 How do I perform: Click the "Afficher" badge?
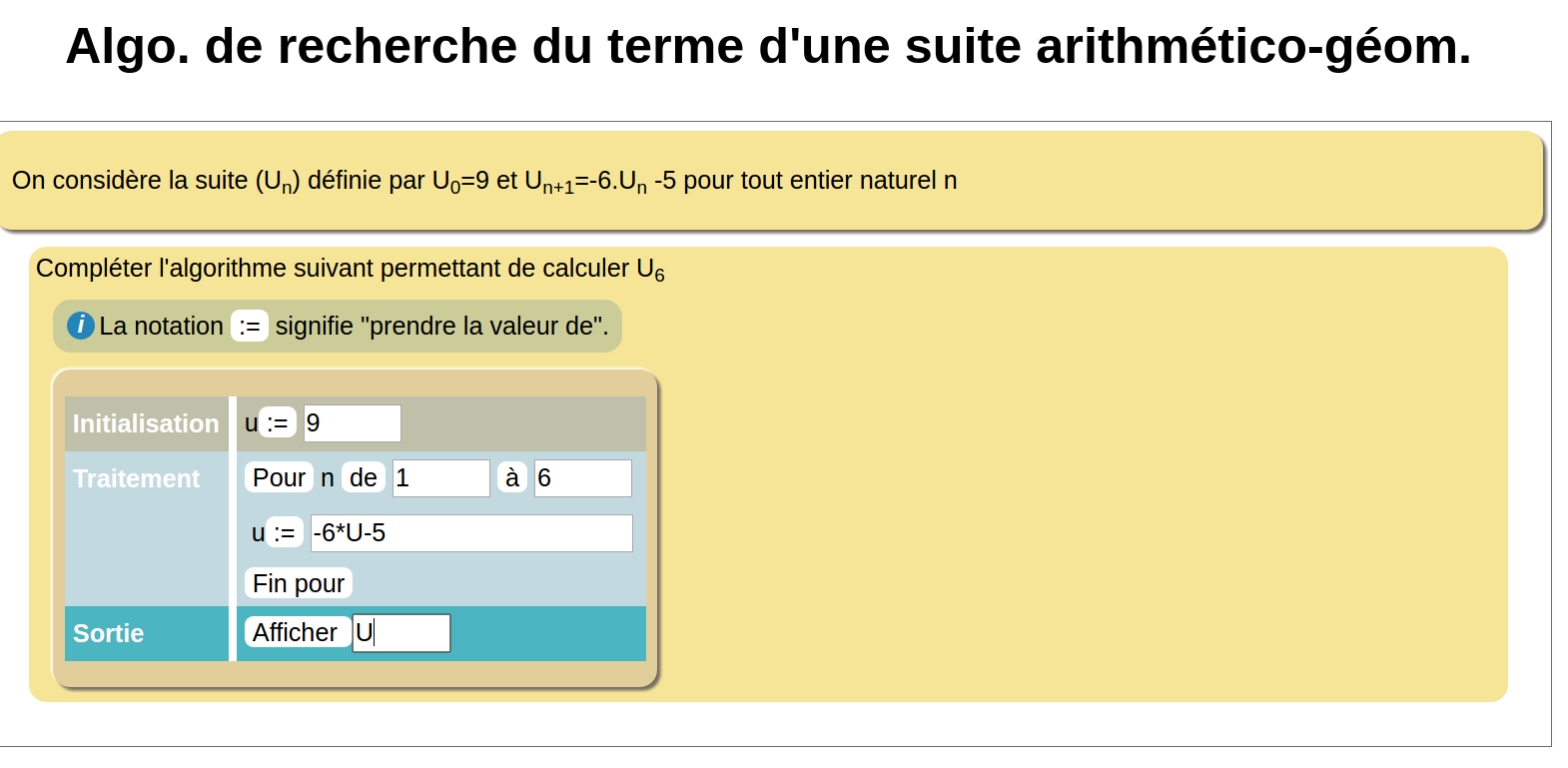296,632
